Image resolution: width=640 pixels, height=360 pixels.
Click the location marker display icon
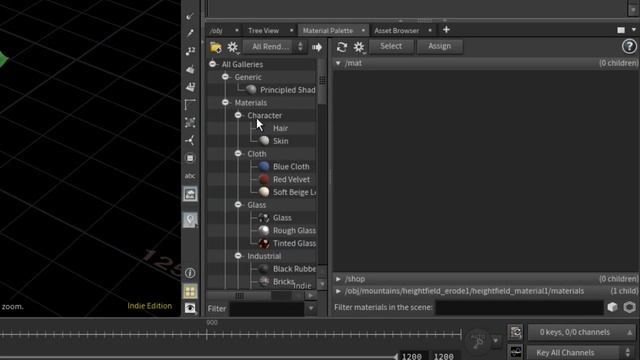pyautogui.click(x=190, y=220)
